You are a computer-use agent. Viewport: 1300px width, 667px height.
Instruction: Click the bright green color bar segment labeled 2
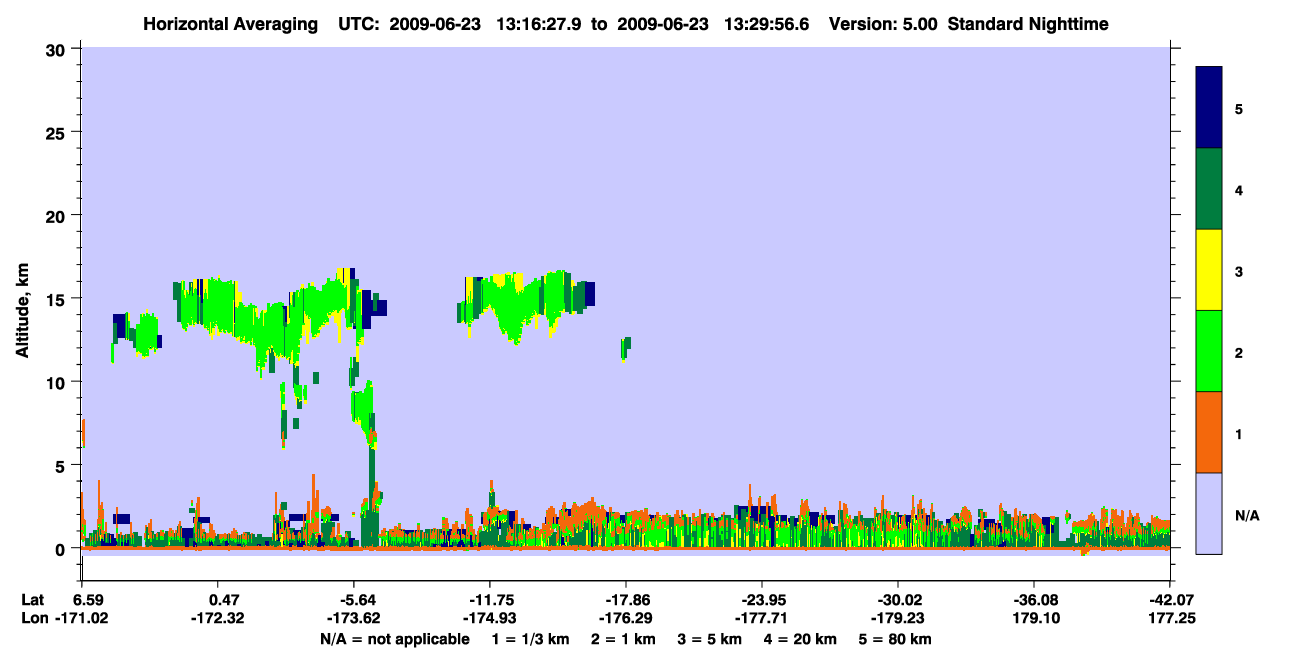click(x=1209, y=351)
